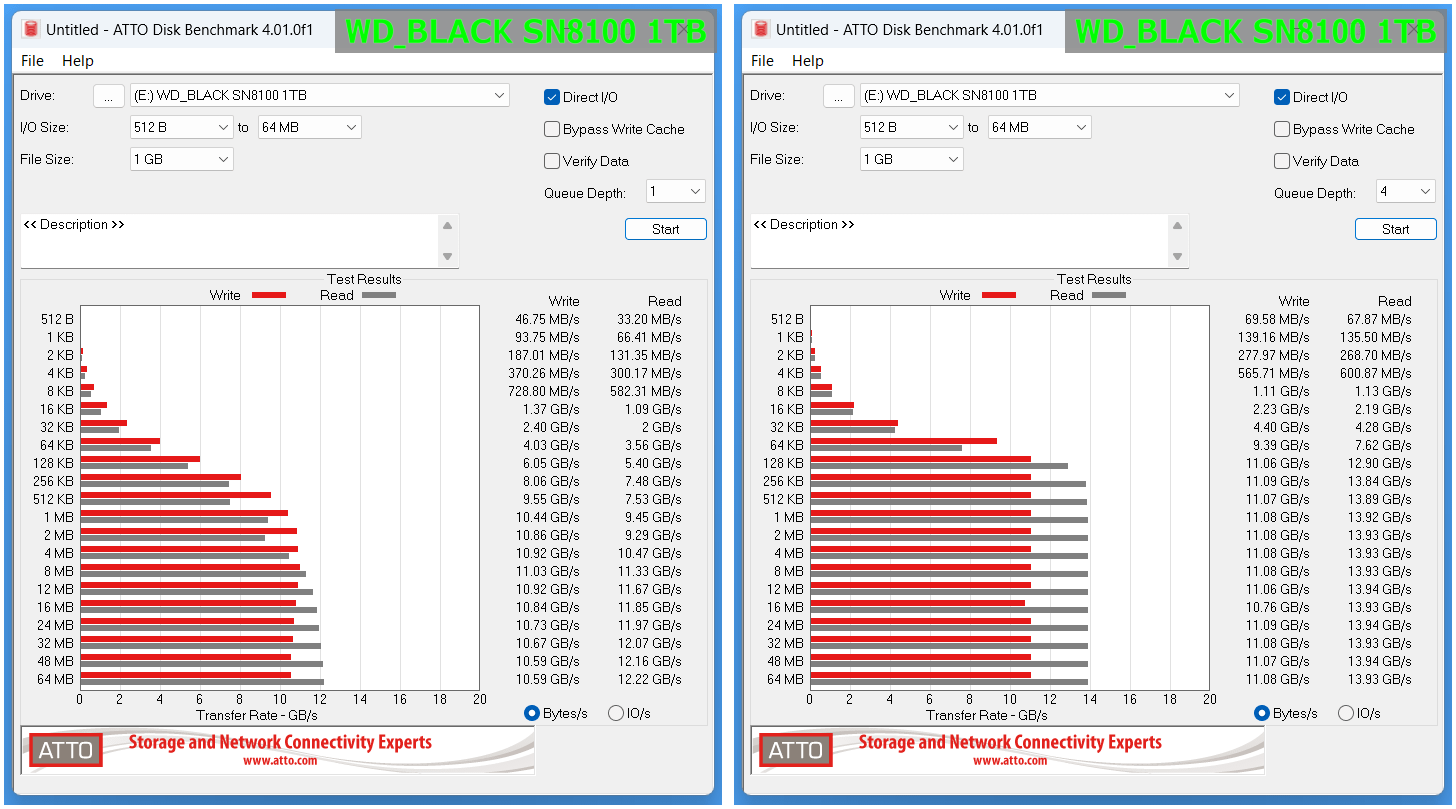Open the 64 MB I/O size dropdown, right window
1456x809 pixels.
coord(1040,128)
